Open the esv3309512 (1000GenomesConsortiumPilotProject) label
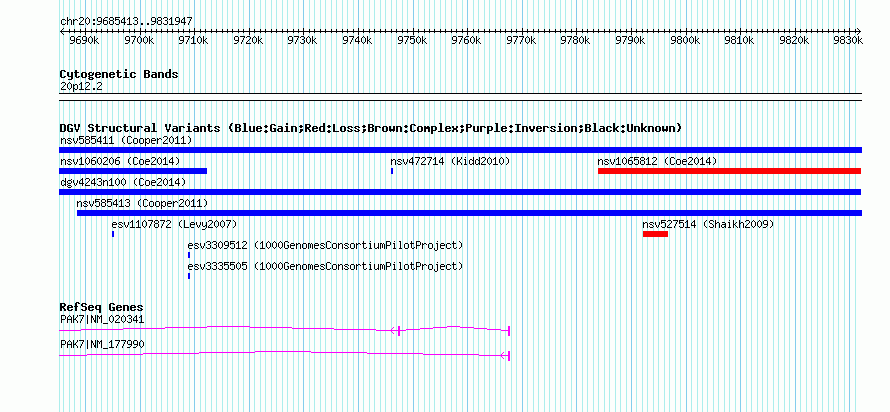Screen dimensions: 890x412 click(x=326, y=245)
